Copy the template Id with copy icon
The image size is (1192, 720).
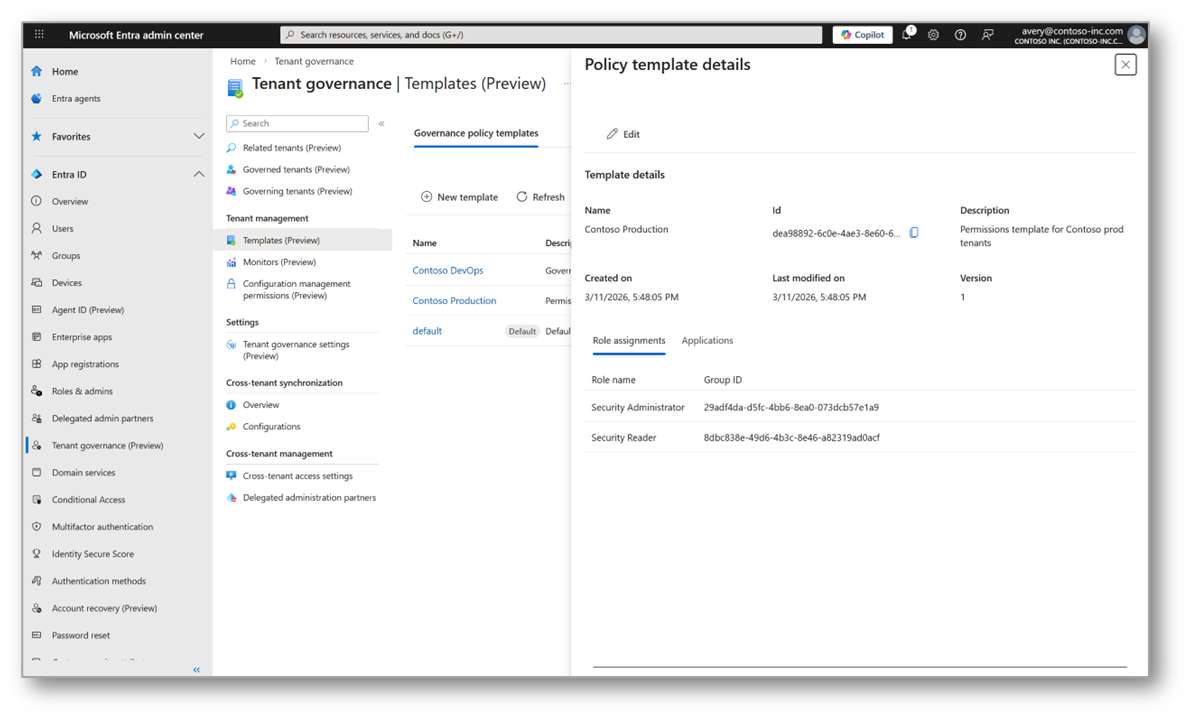tap(914, 233)
